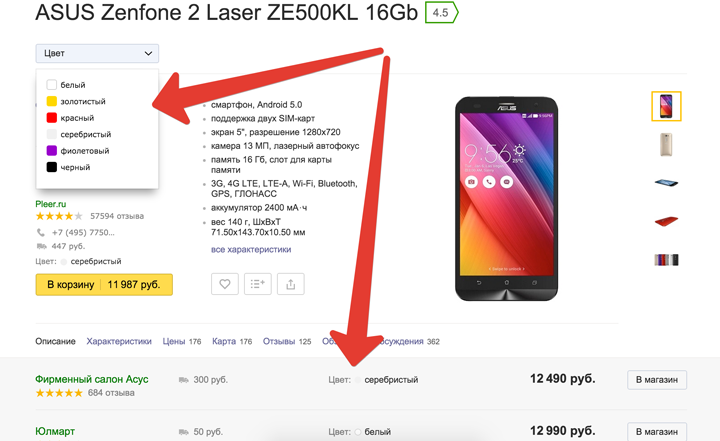The height and width of the screenshot is (441, 720).
Task: Switch to the Характеристики tab
Action: click(119, 342)
